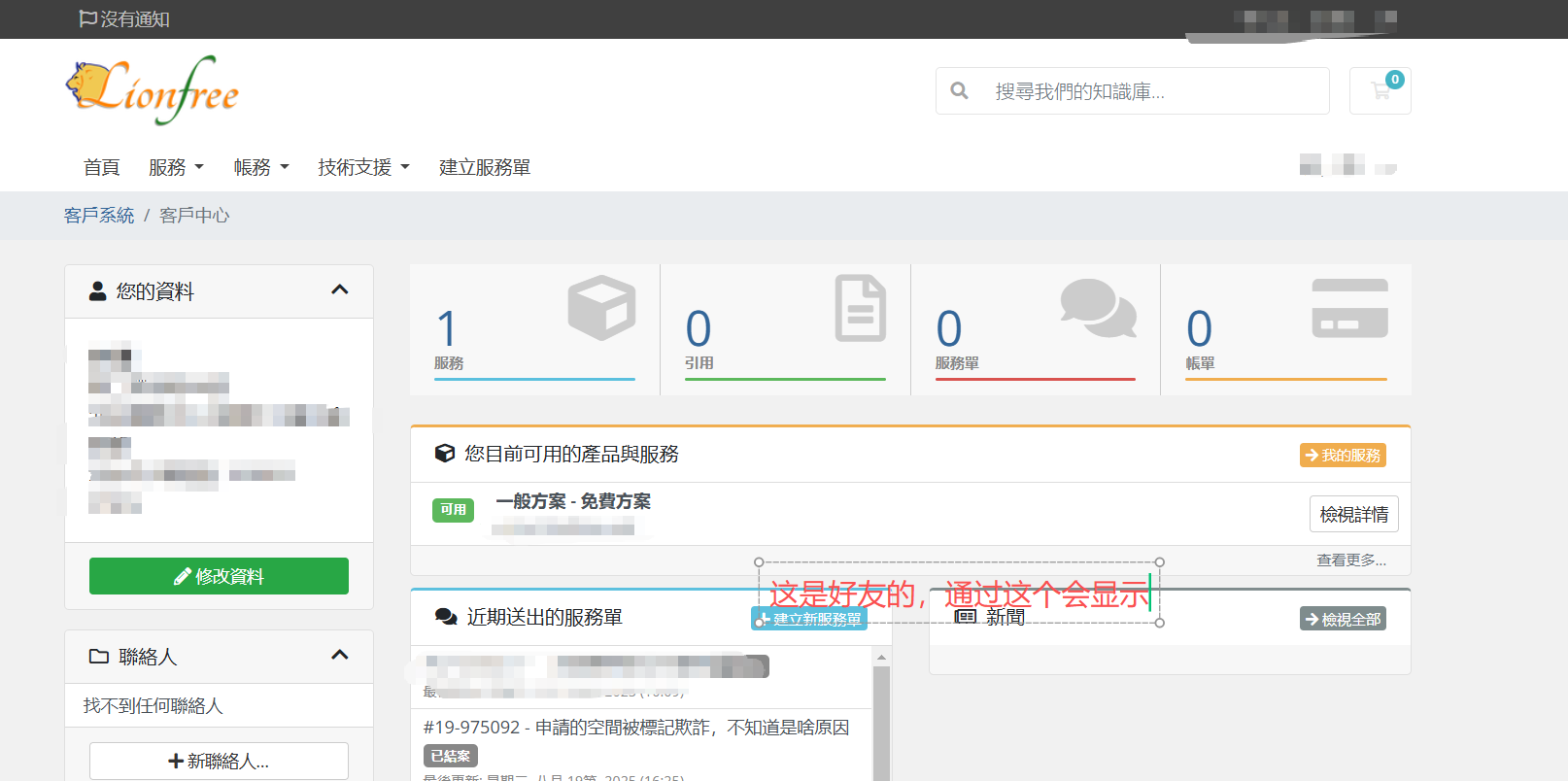Click the quotes document icon
Screen dimensions: 1568x781
click(x=861, y=308)
